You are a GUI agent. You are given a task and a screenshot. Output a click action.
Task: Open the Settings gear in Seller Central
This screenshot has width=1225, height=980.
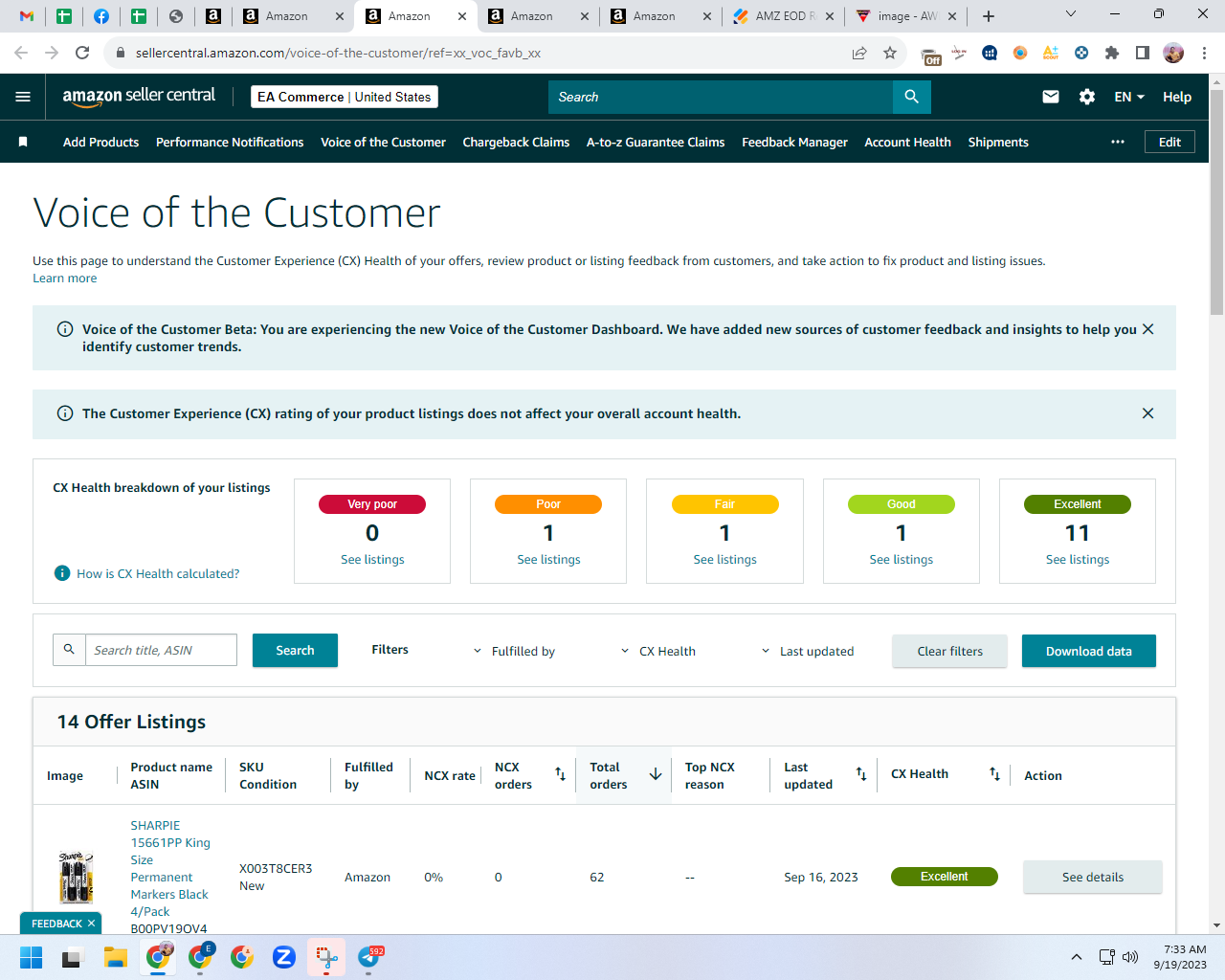1087,97
